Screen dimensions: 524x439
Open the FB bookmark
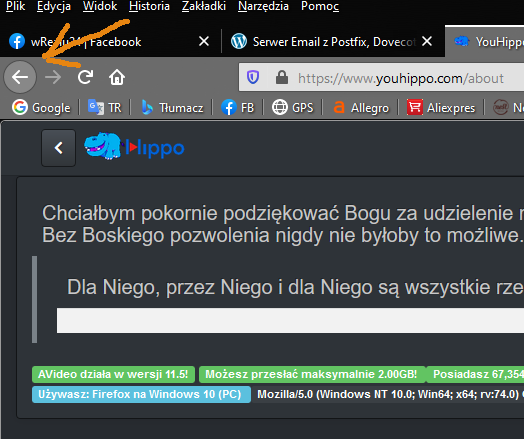point(238,108)
